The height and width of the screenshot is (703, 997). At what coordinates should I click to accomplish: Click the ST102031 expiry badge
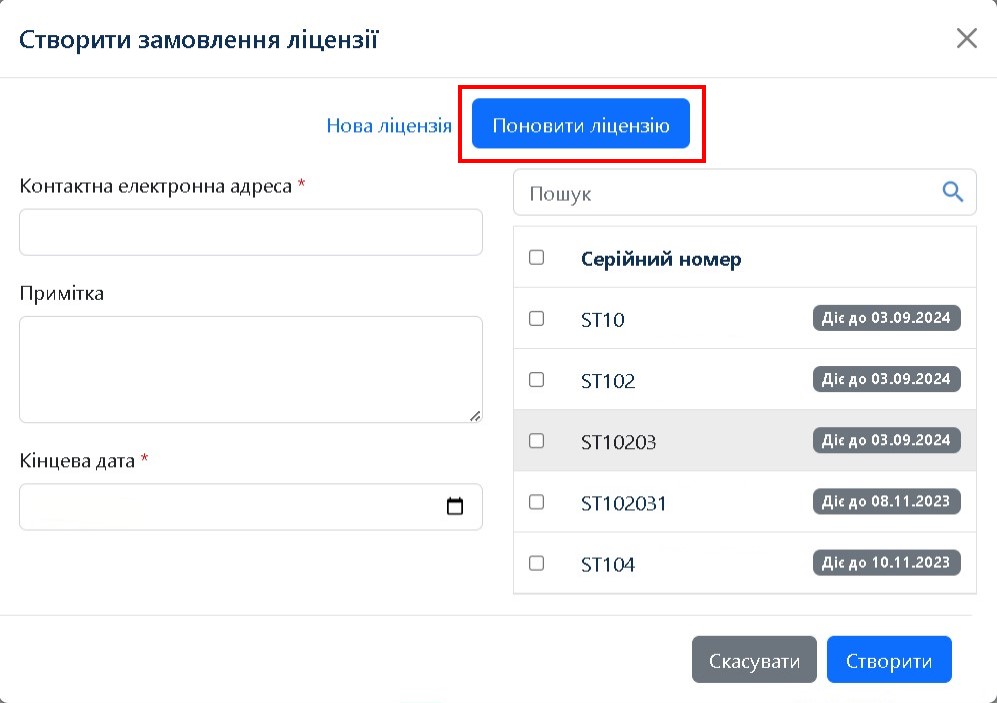[886, 501]
